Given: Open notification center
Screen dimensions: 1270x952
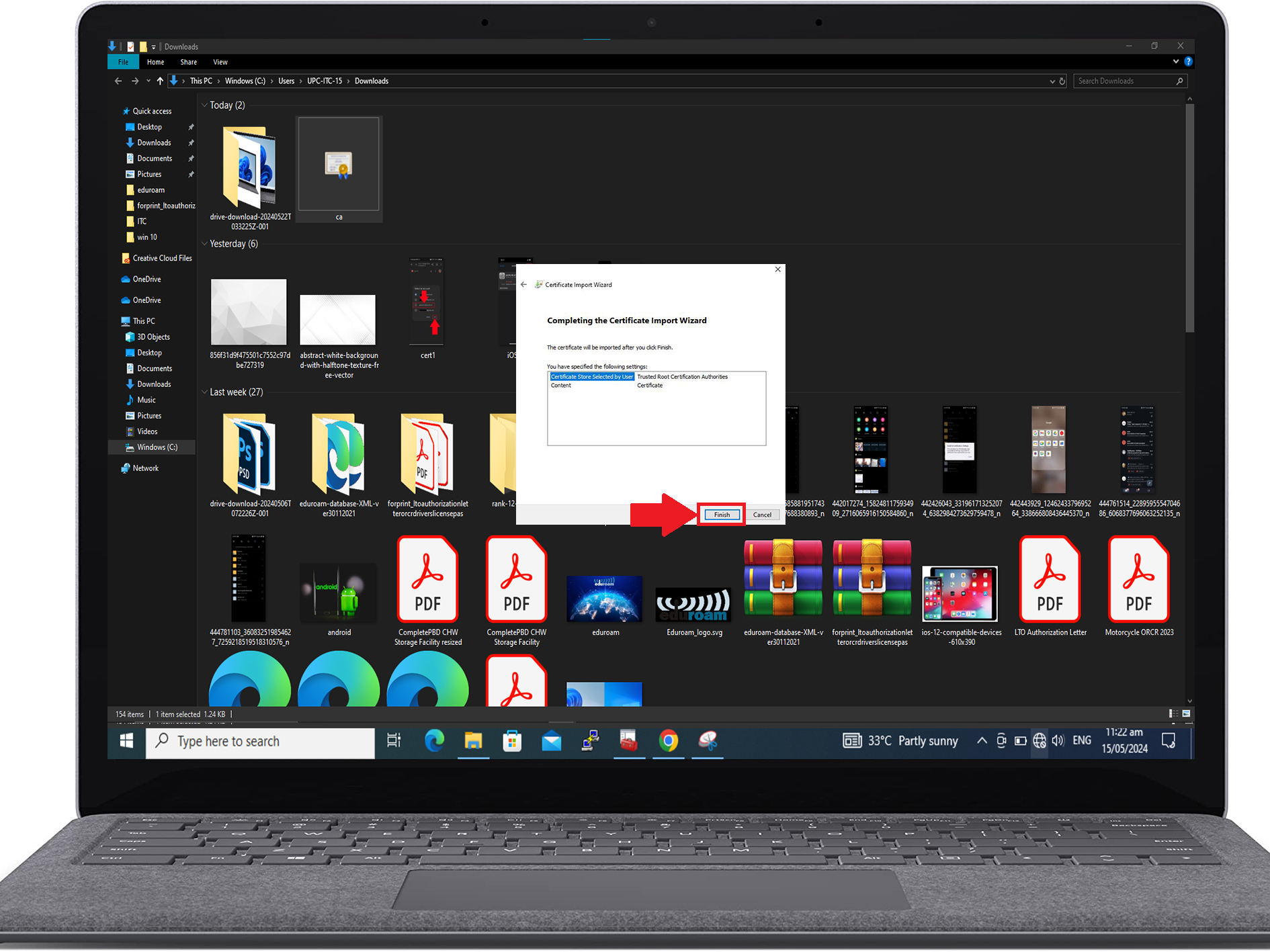Looking at the screenshot, I should coord(1169,741).
